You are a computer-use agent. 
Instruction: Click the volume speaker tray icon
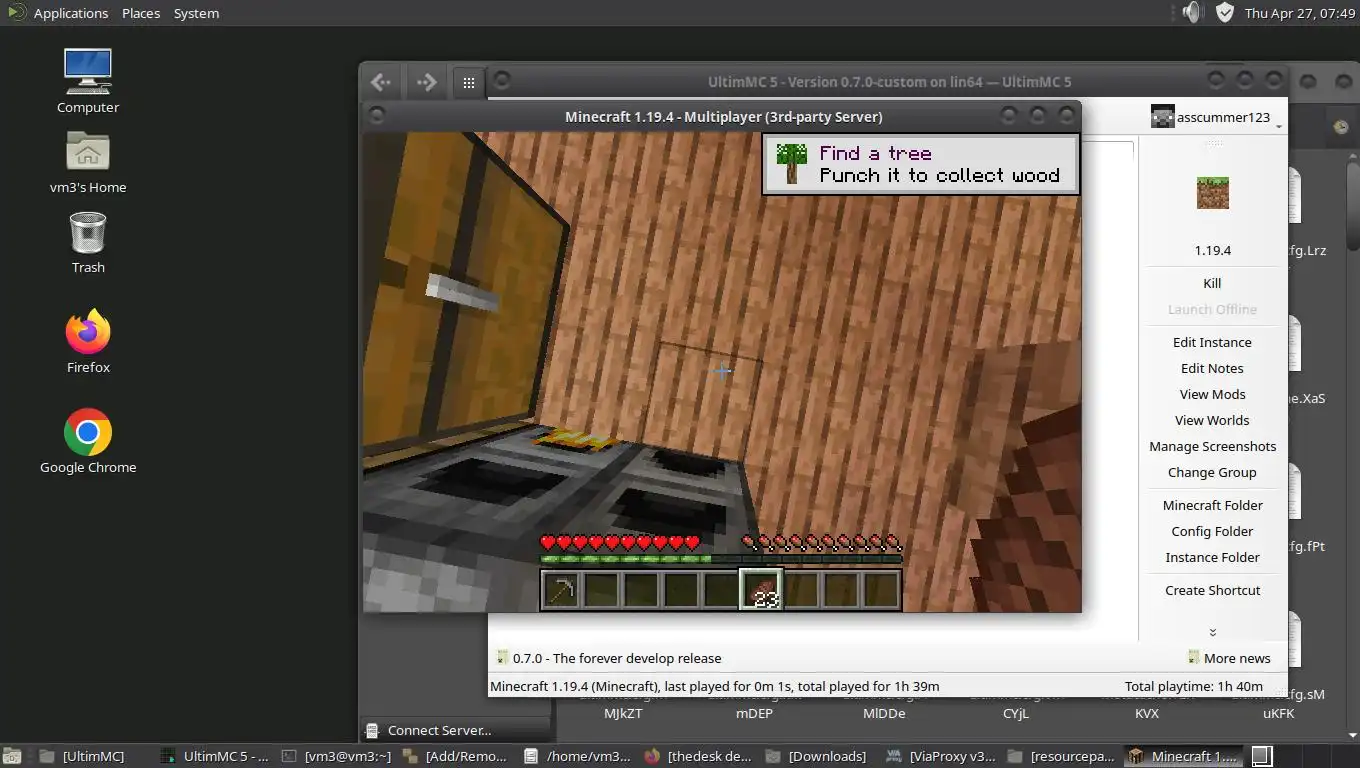[x=1191, y=13]
